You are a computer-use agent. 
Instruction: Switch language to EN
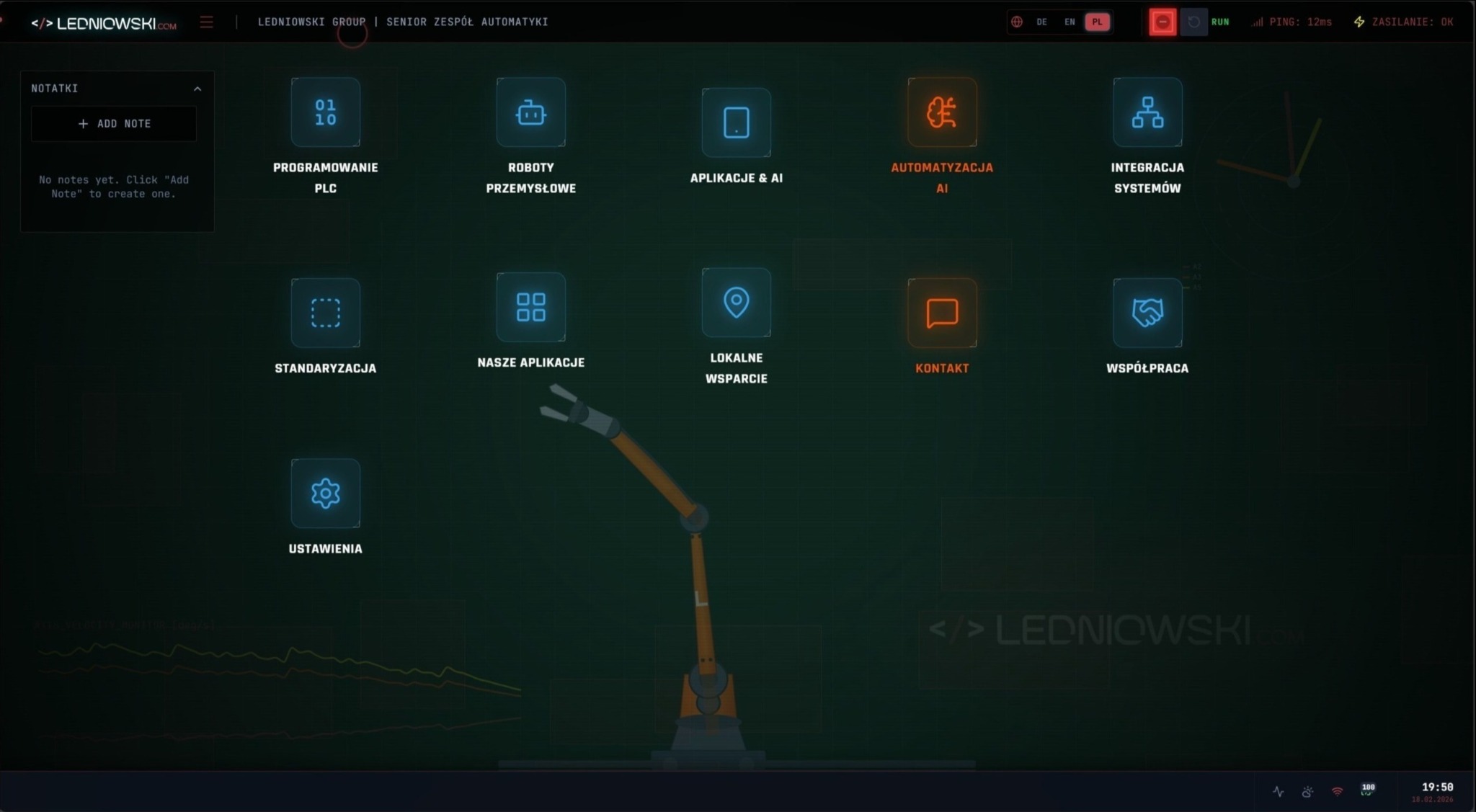1070,22
